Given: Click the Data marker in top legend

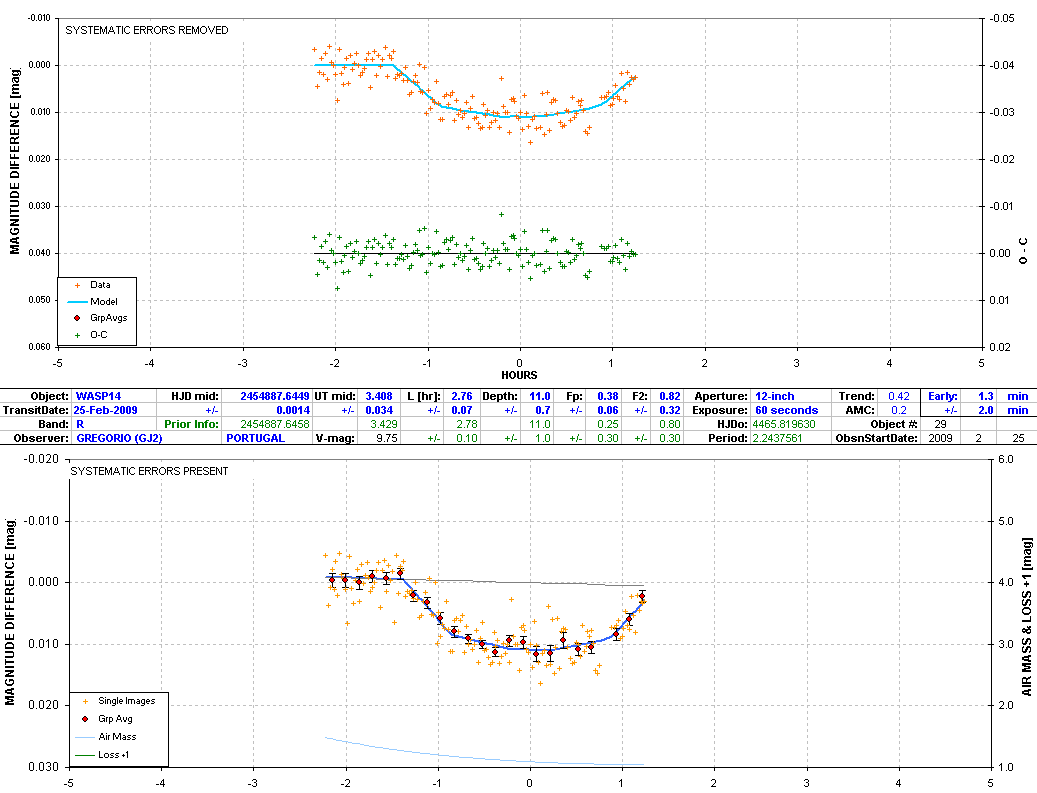Looking at the screenshot, I should tap(77, 285).
